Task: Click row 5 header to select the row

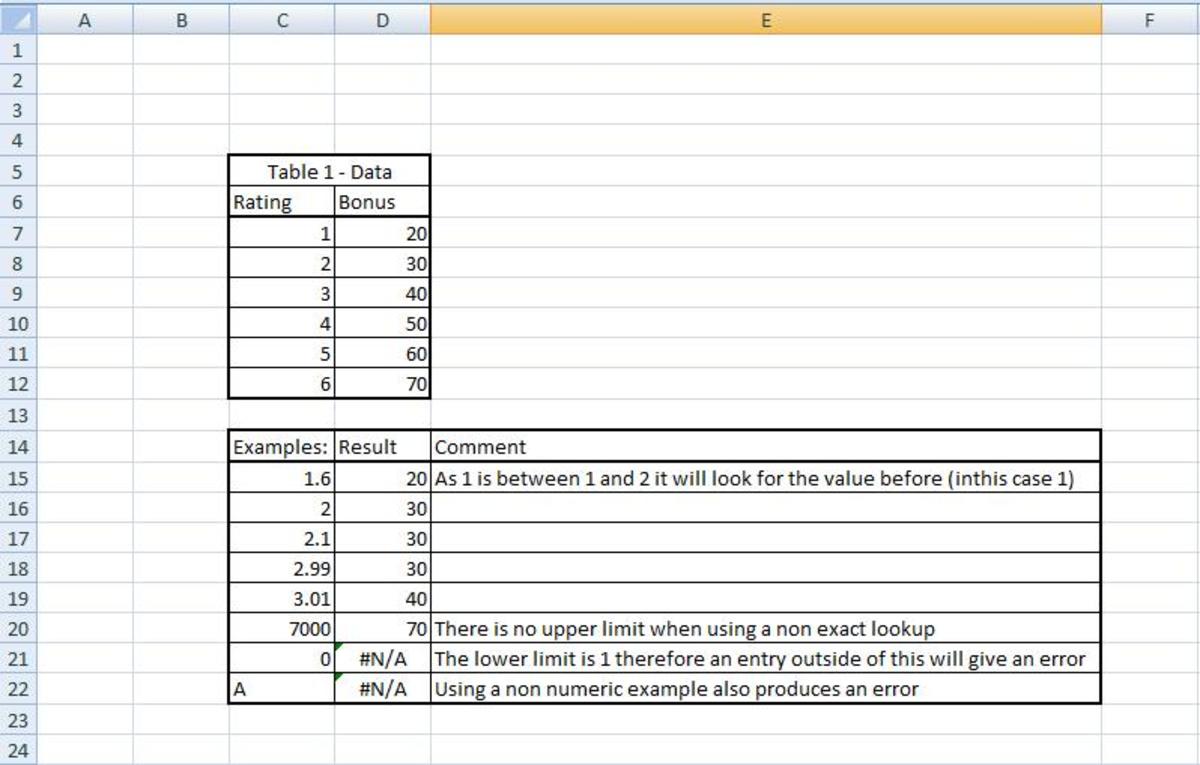Action: pyautogui.click(x=17, y=171)
